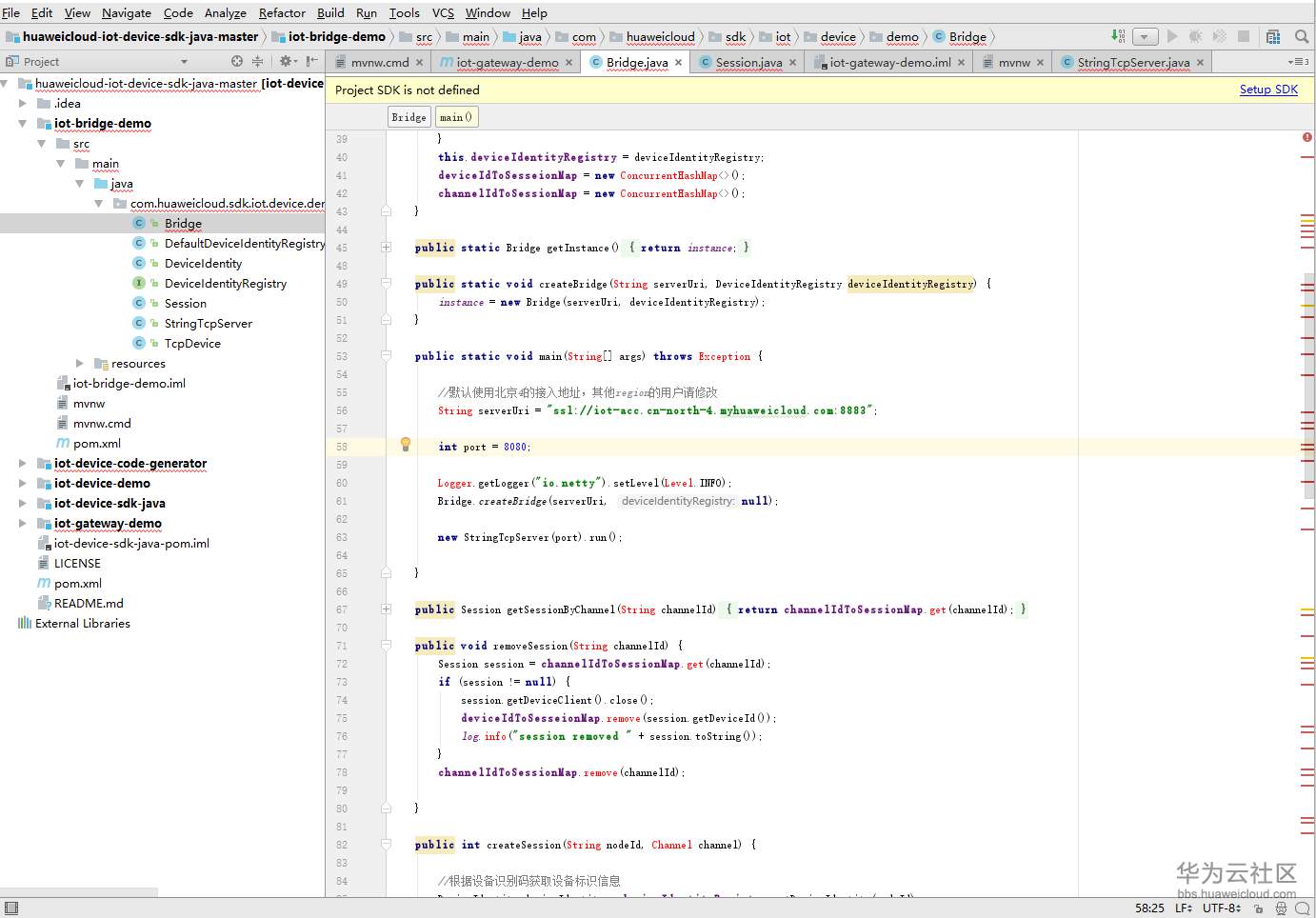The height and width of the screenshot is (918, 1316).
Task: Select StringTcpServer in the project tree
Action: point(208,324)
